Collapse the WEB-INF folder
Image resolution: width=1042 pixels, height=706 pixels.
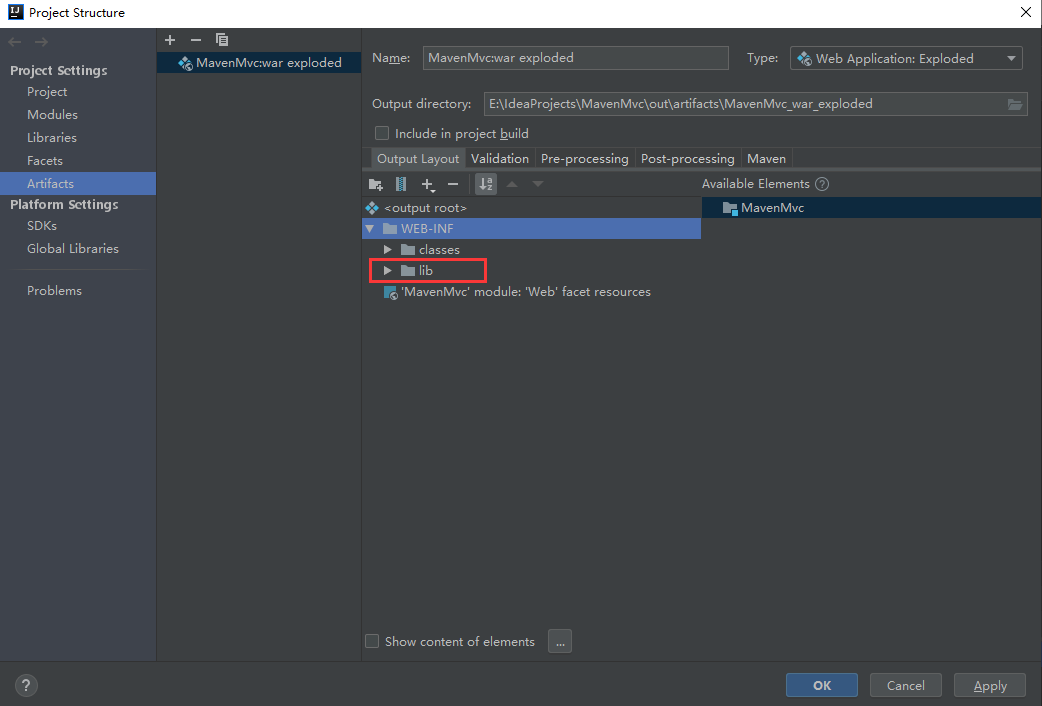tap(369, 229)
